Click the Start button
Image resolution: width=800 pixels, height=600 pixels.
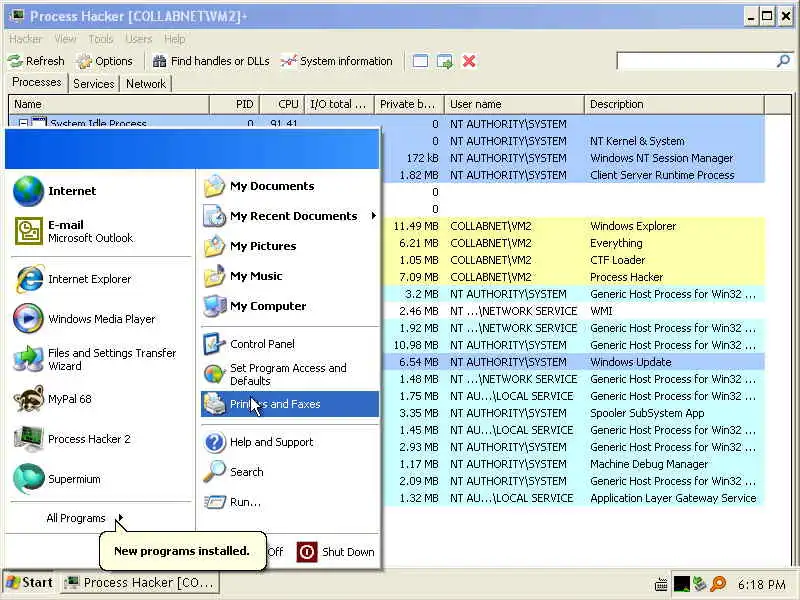pyautogui.click(x=30, y=583)
